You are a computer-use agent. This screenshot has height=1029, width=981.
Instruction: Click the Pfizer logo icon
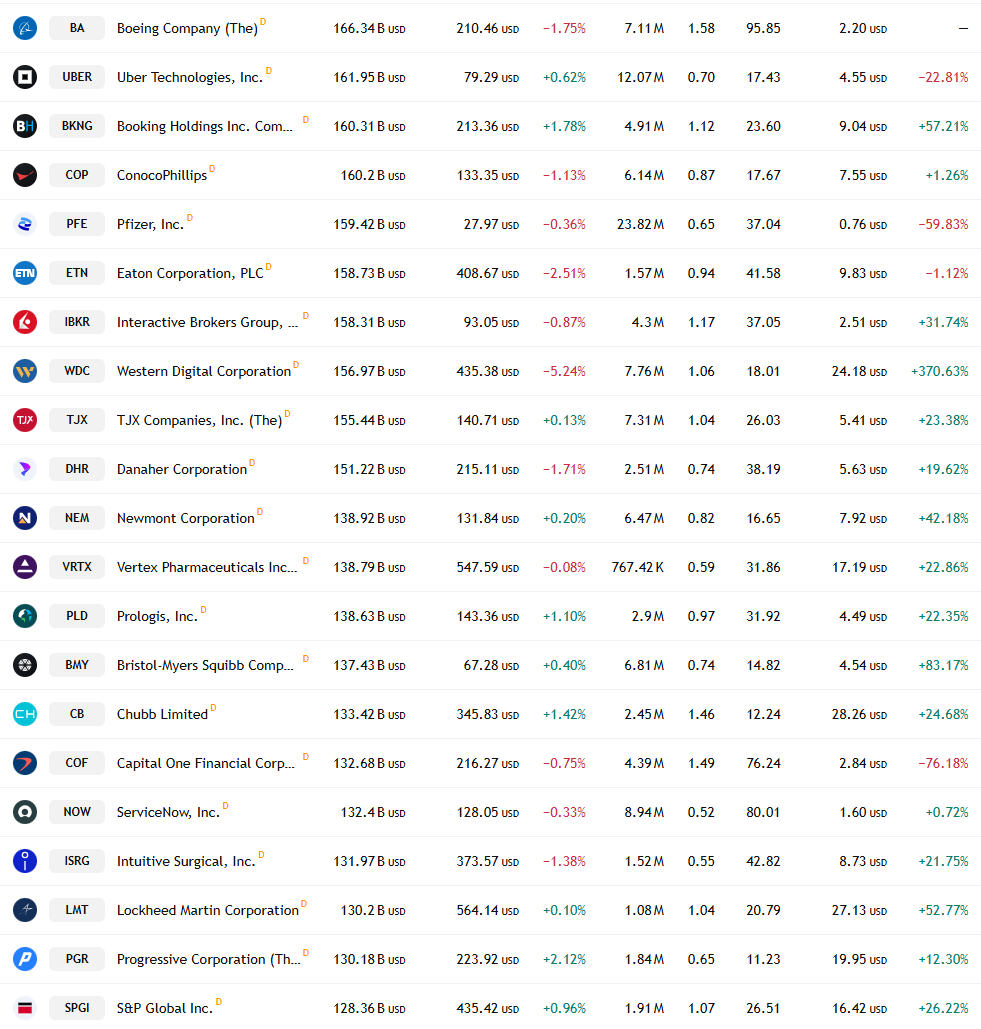25,224
